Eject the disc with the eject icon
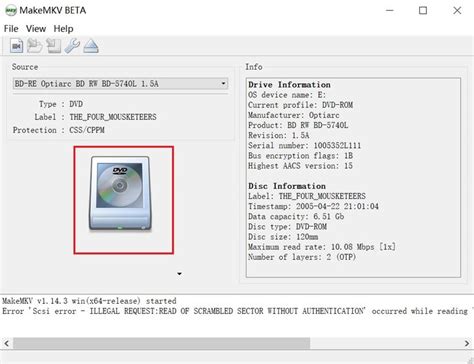The width and height of the screenshot is (474, 364). [x=91, y=46]
